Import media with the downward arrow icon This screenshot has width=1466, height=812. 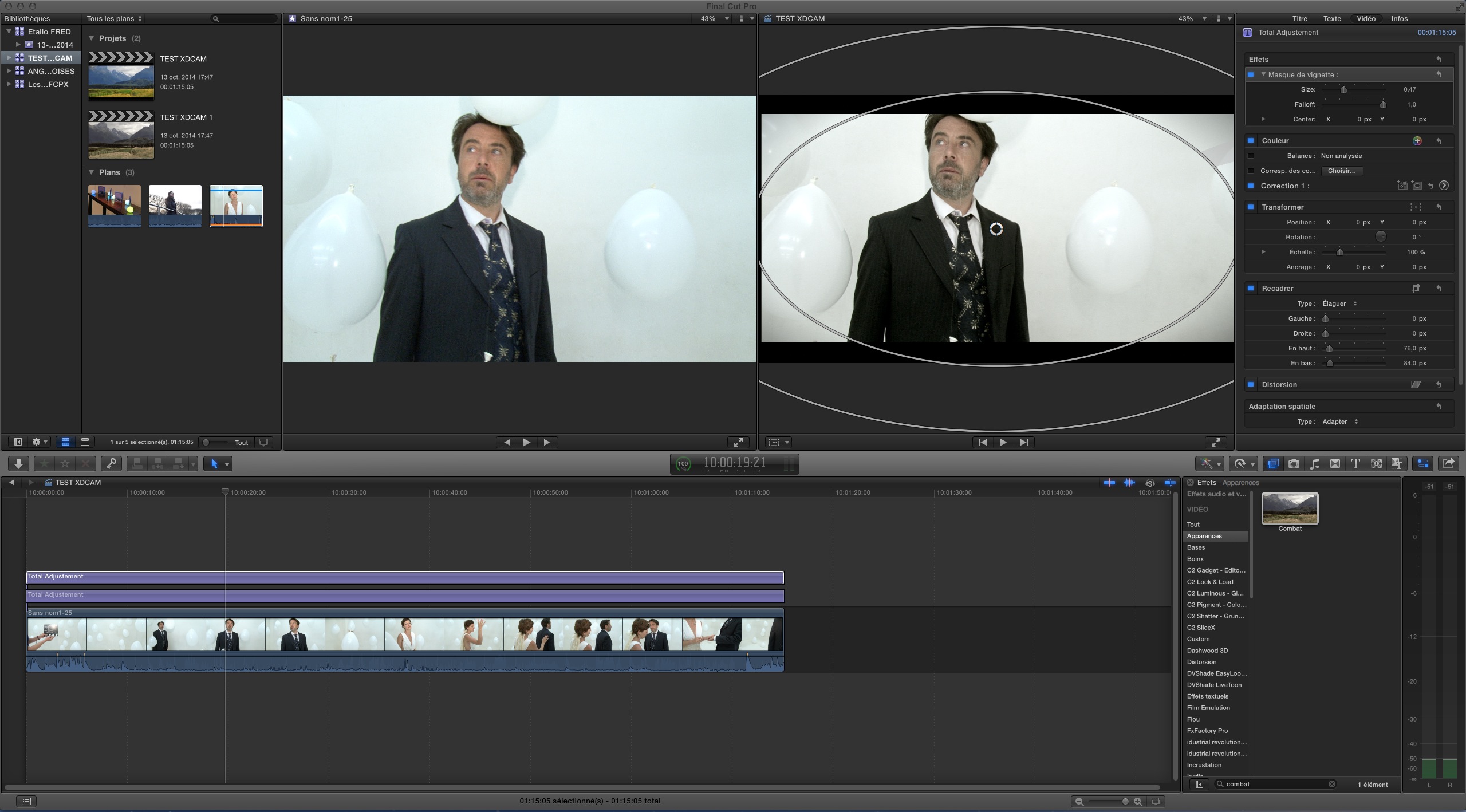18,463
